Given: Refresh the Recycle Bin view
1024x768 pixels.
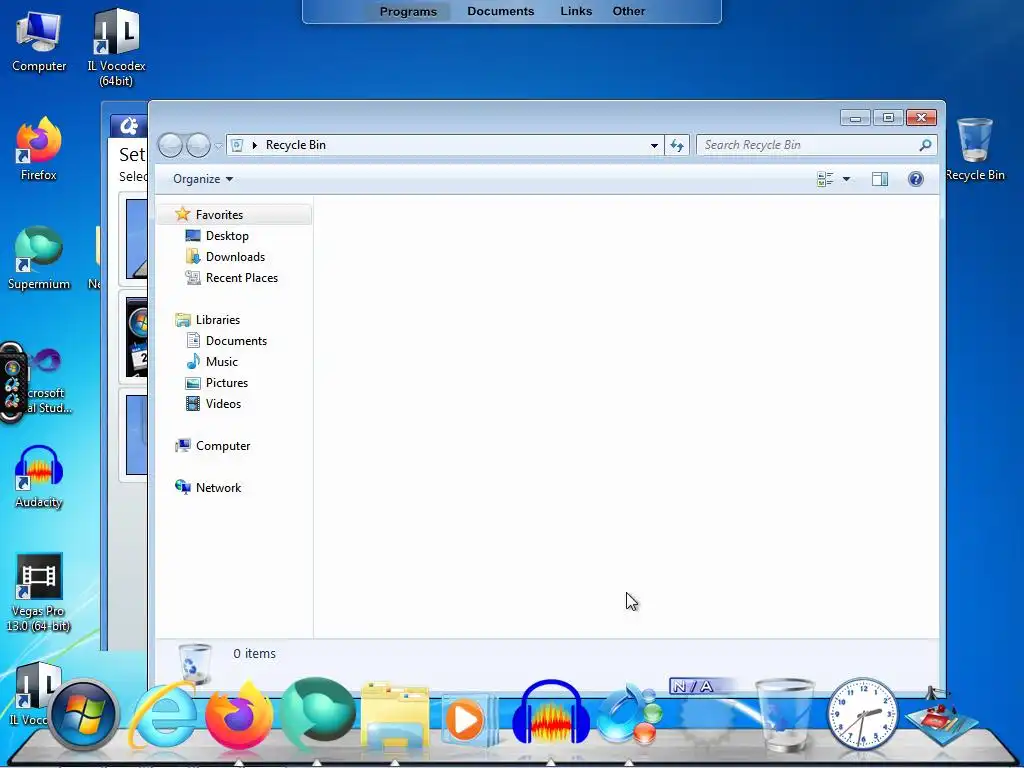Looking at the screenshot, I should tap(677, 145).
